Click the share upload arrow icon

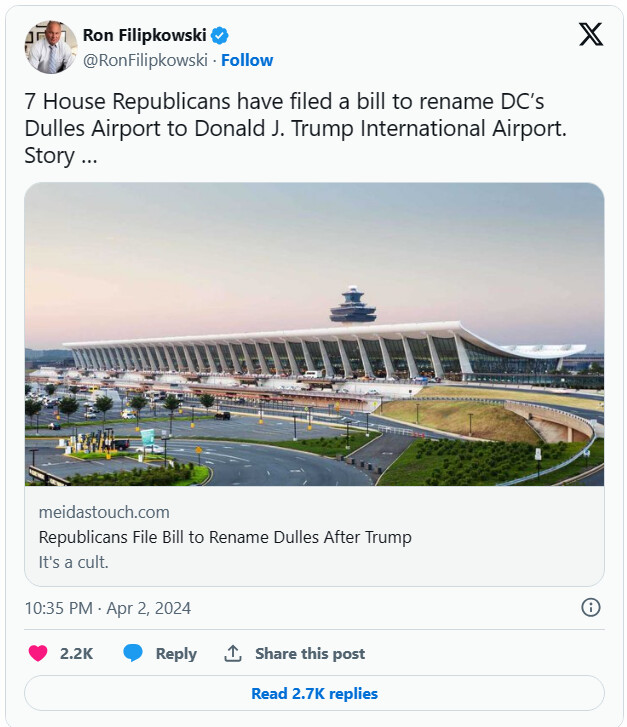233,653
